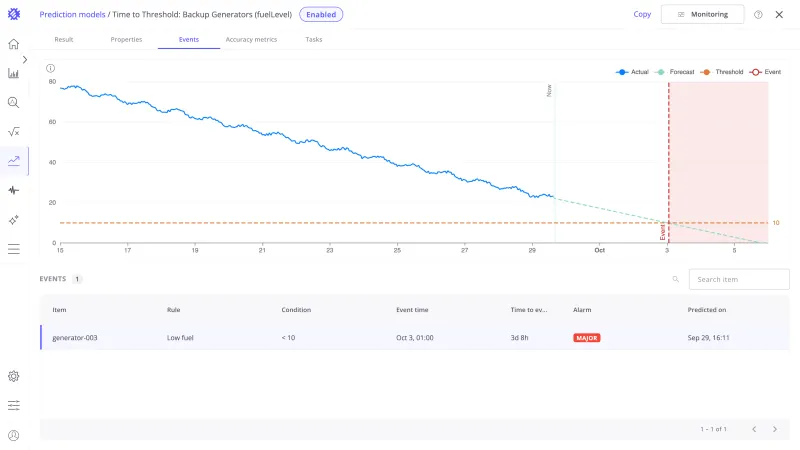Expand the sidebar with the chevron arrow
The image size is (800, 450).
24,60
